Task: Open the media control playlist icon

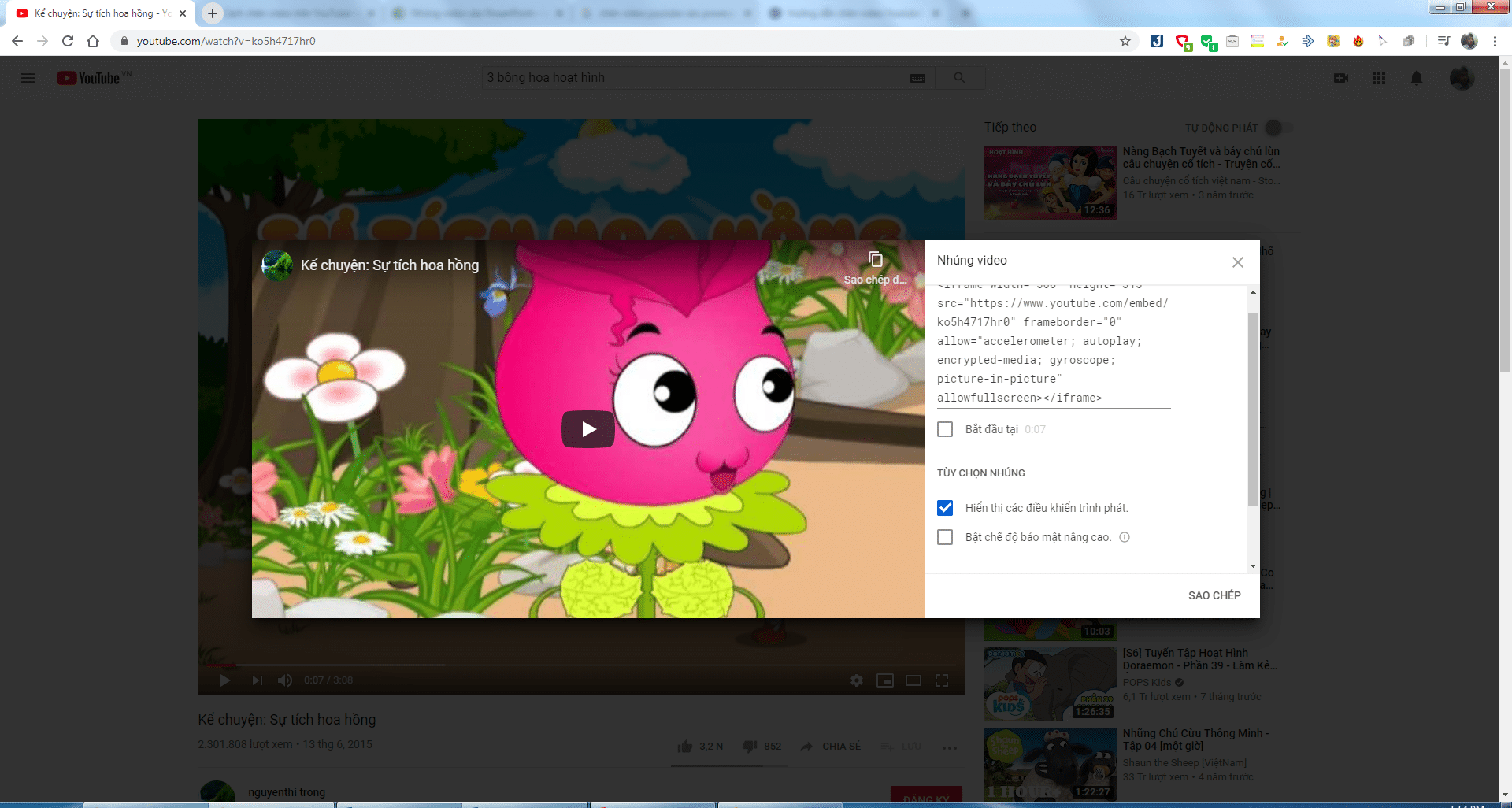Action: point(1443,41)
